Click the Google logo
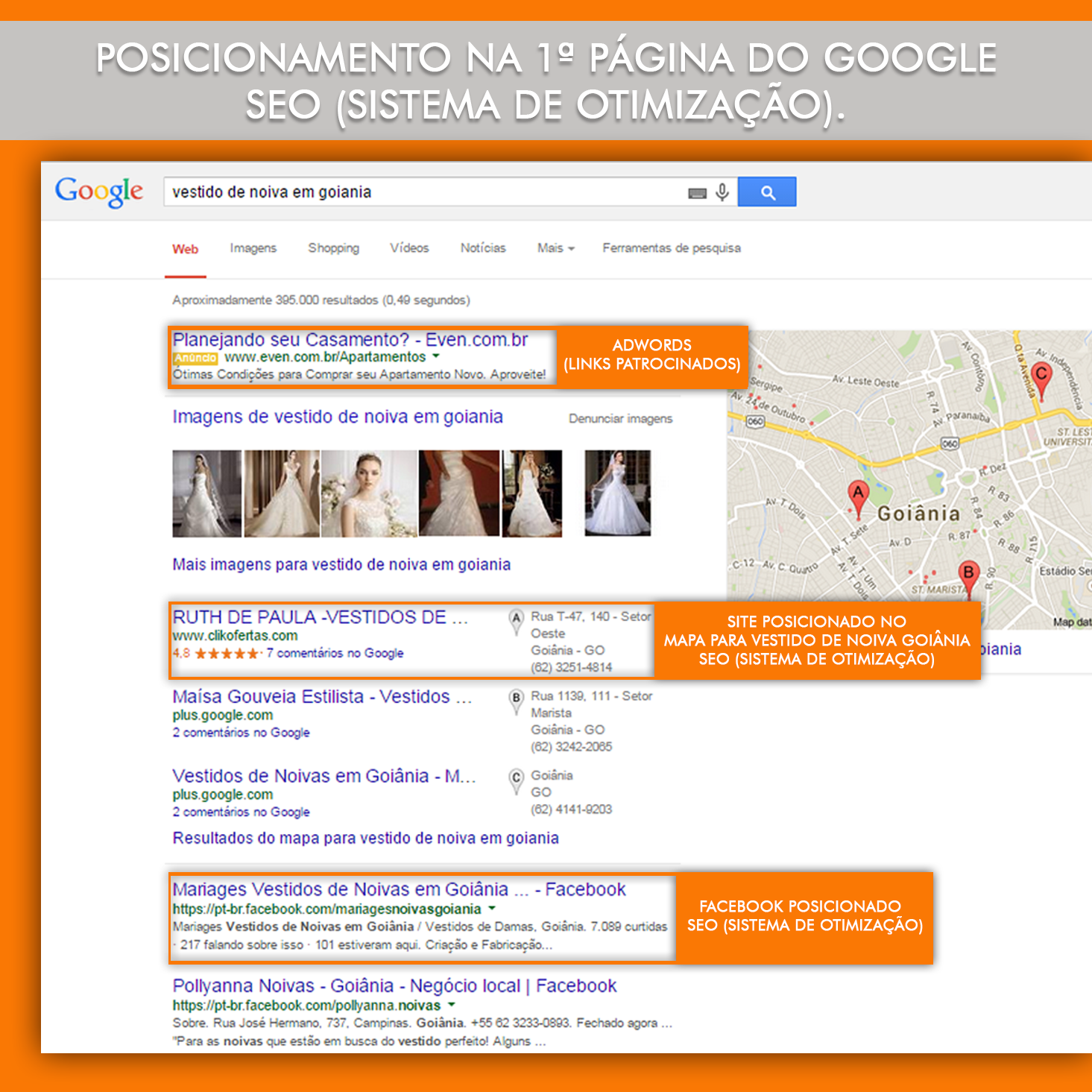The height and width of the screenshot is (1092, 1092). [x=99, y=192]
